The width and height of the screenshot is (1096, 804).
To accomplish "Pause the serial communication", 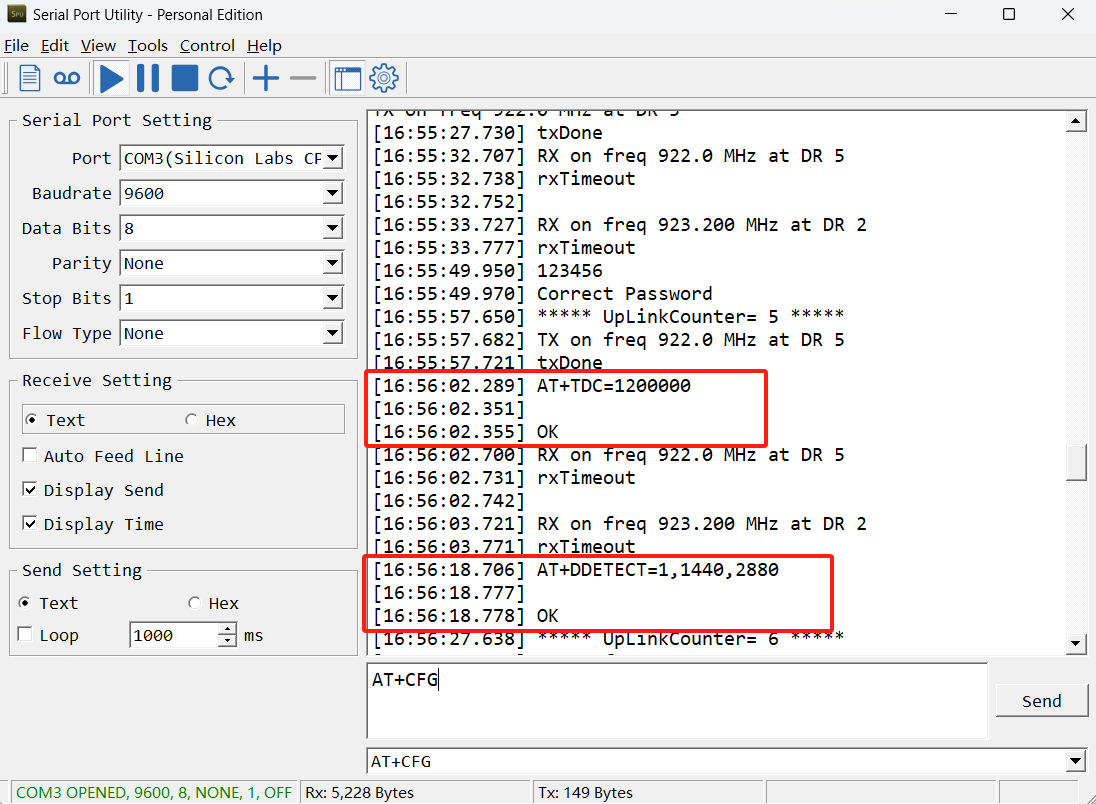I will click(x=147, y=78).
